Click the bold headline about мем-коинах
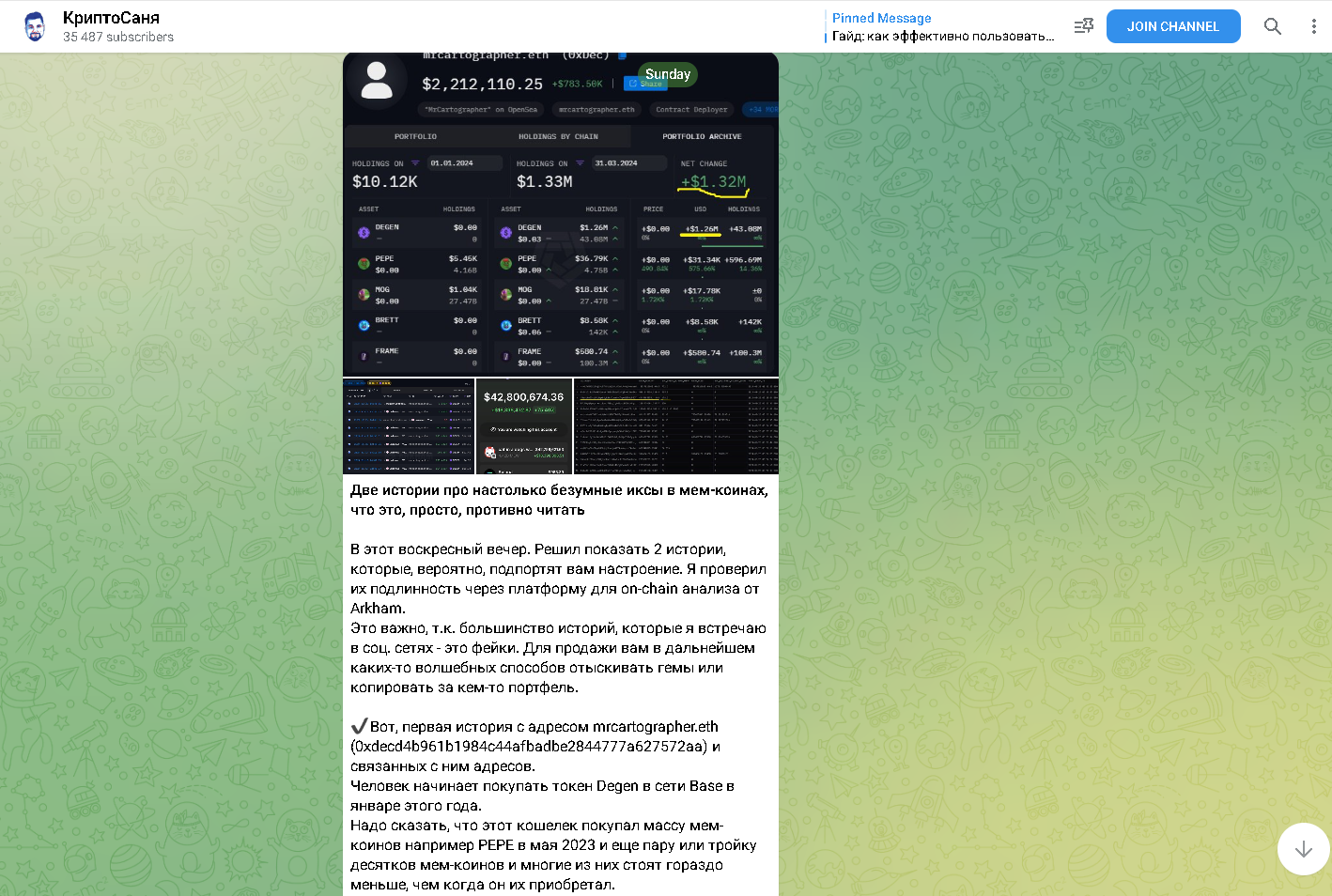This screenshot has height=896, width=1332. (559, 500)
